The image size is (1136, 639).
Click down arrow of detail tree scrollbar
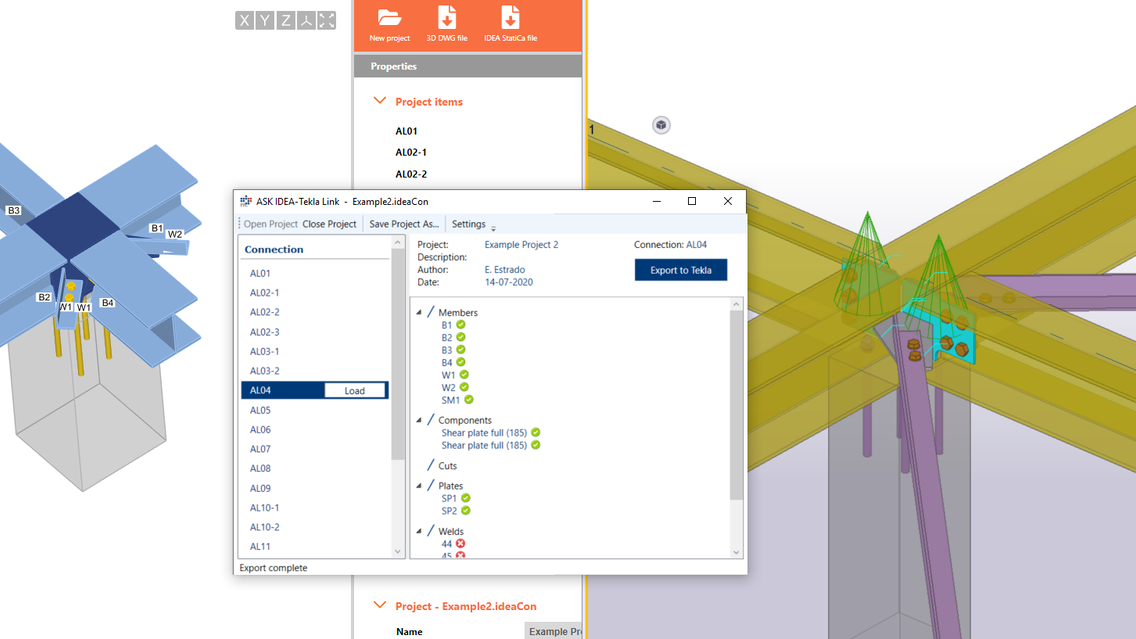pos(736,552)
